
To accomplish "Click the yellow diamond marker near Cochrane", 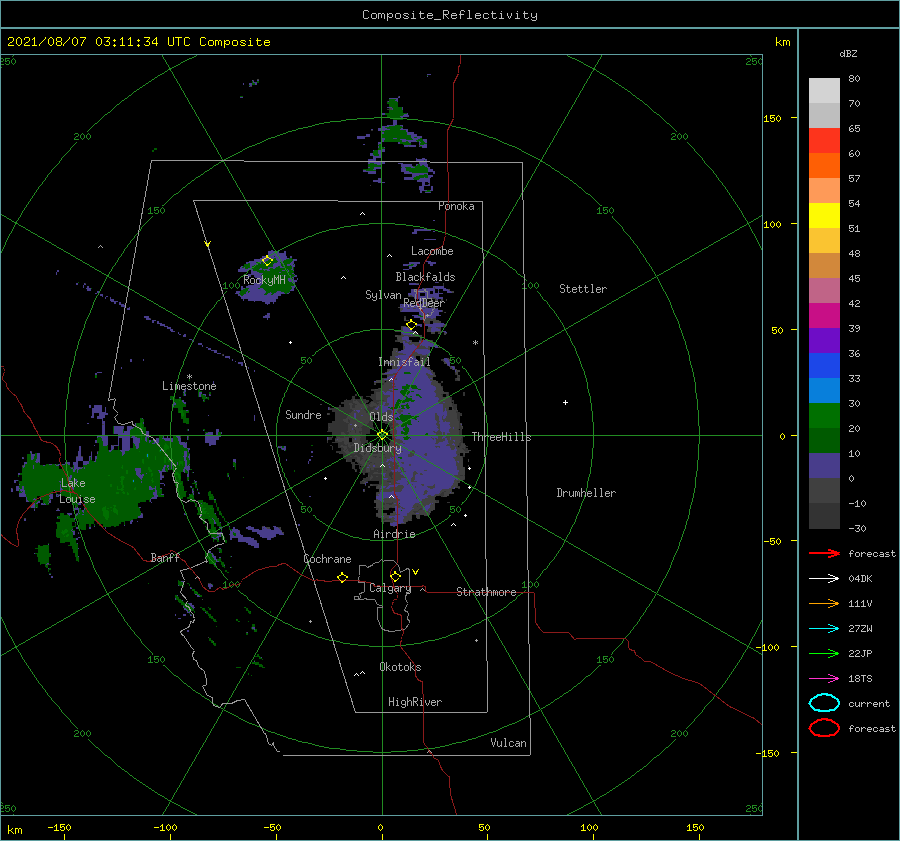I will (342, 577).
